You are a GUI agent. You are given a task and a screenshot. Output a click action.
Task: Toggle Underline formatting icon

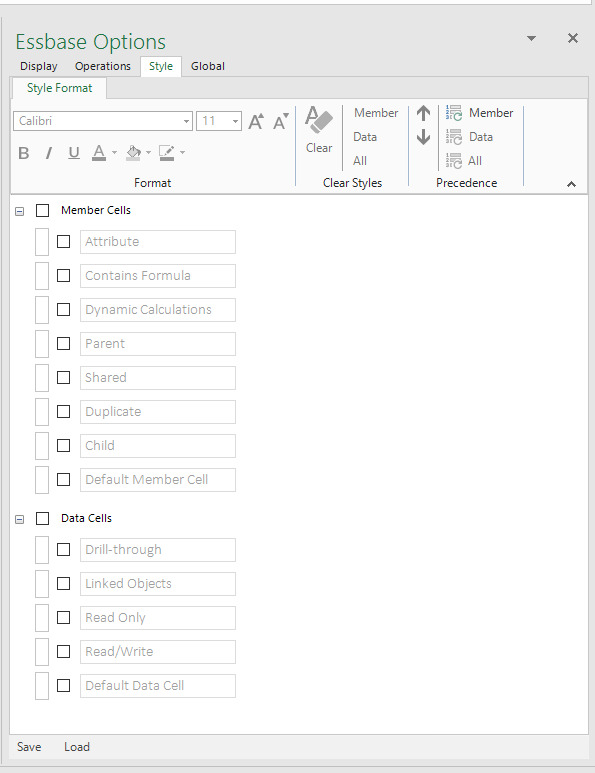[x=74, y=153]
